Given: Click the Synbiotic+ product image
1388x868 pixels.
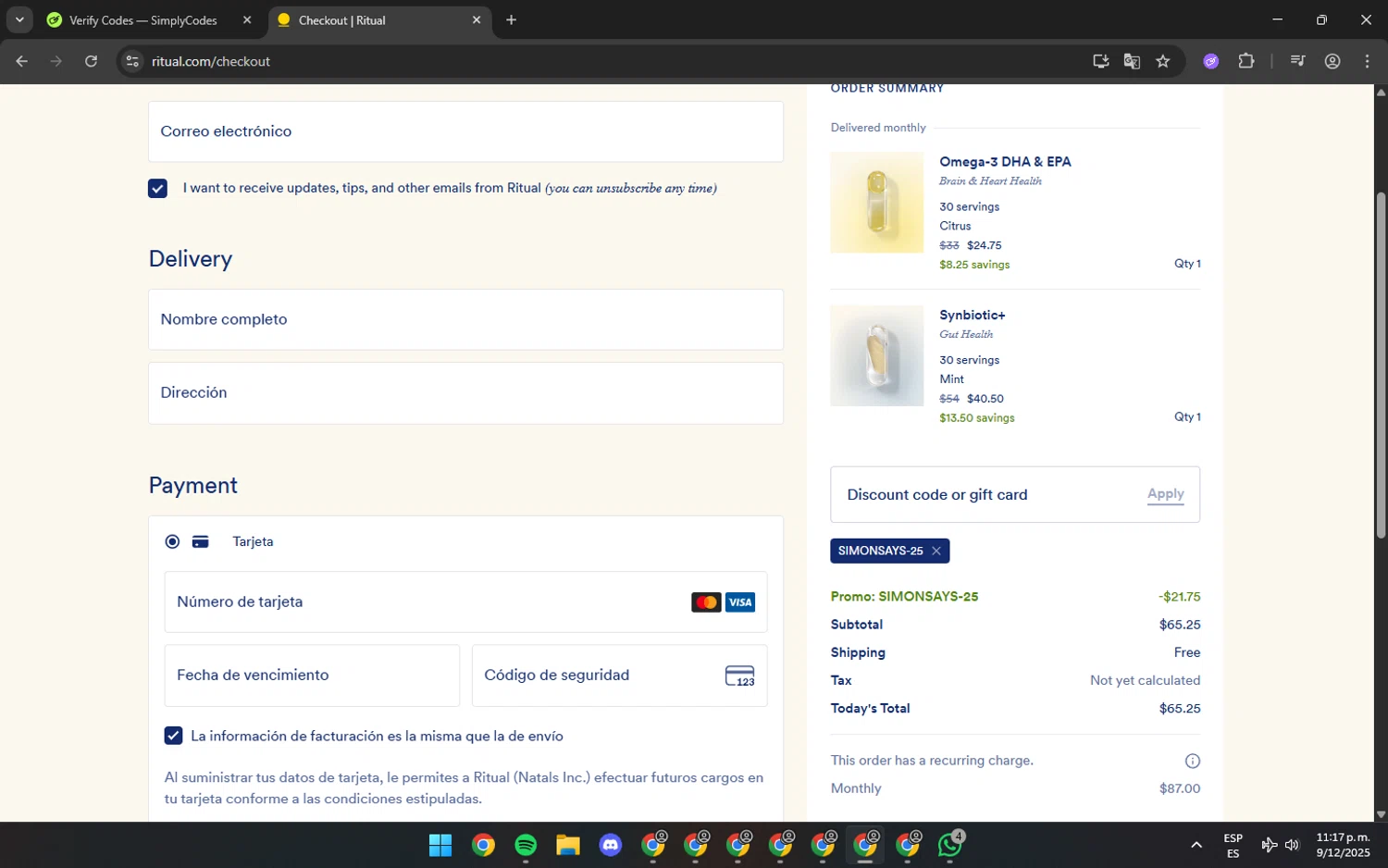Looking at the screenshot, I should pos(876,355).
